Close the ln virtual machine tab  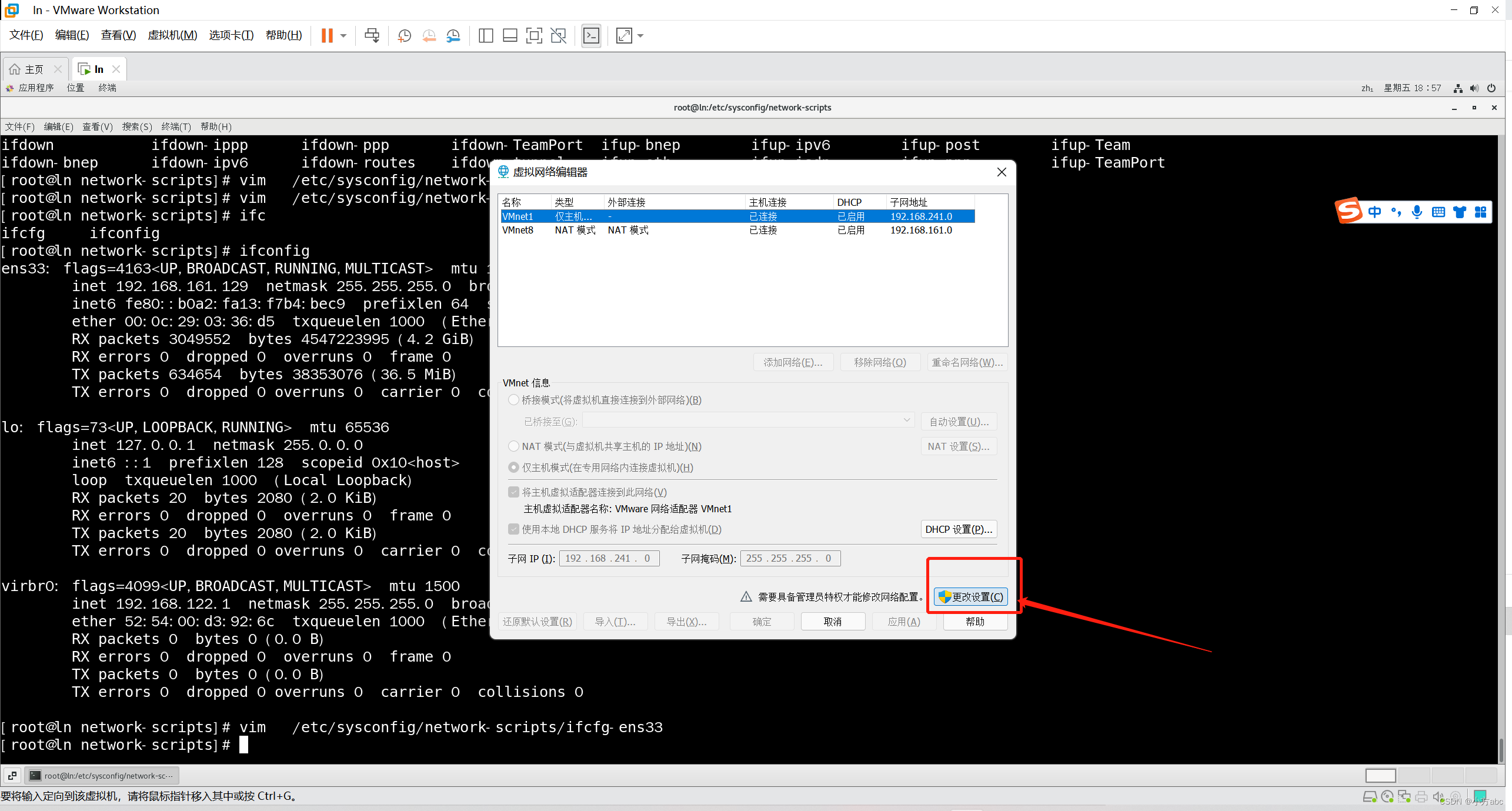[116, 69]
